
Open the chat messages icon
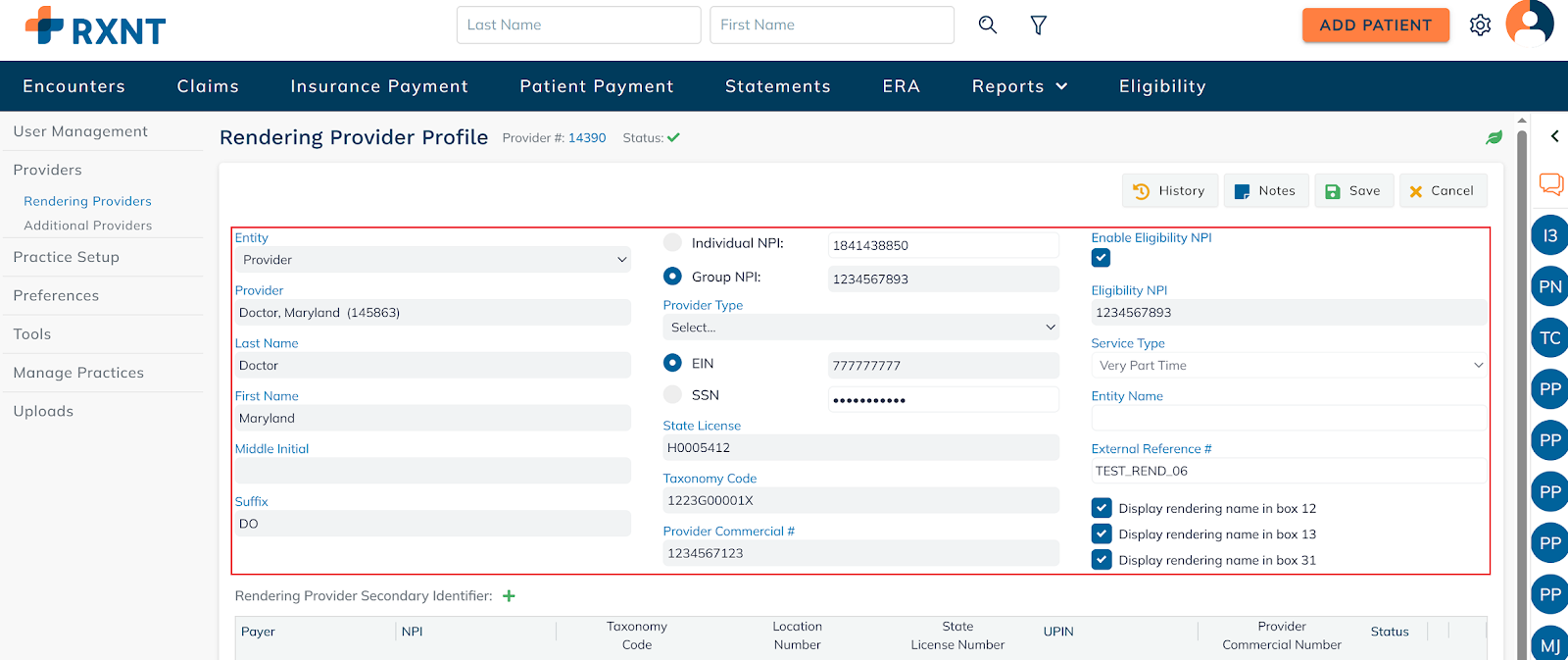click(x=1550, y=183)
